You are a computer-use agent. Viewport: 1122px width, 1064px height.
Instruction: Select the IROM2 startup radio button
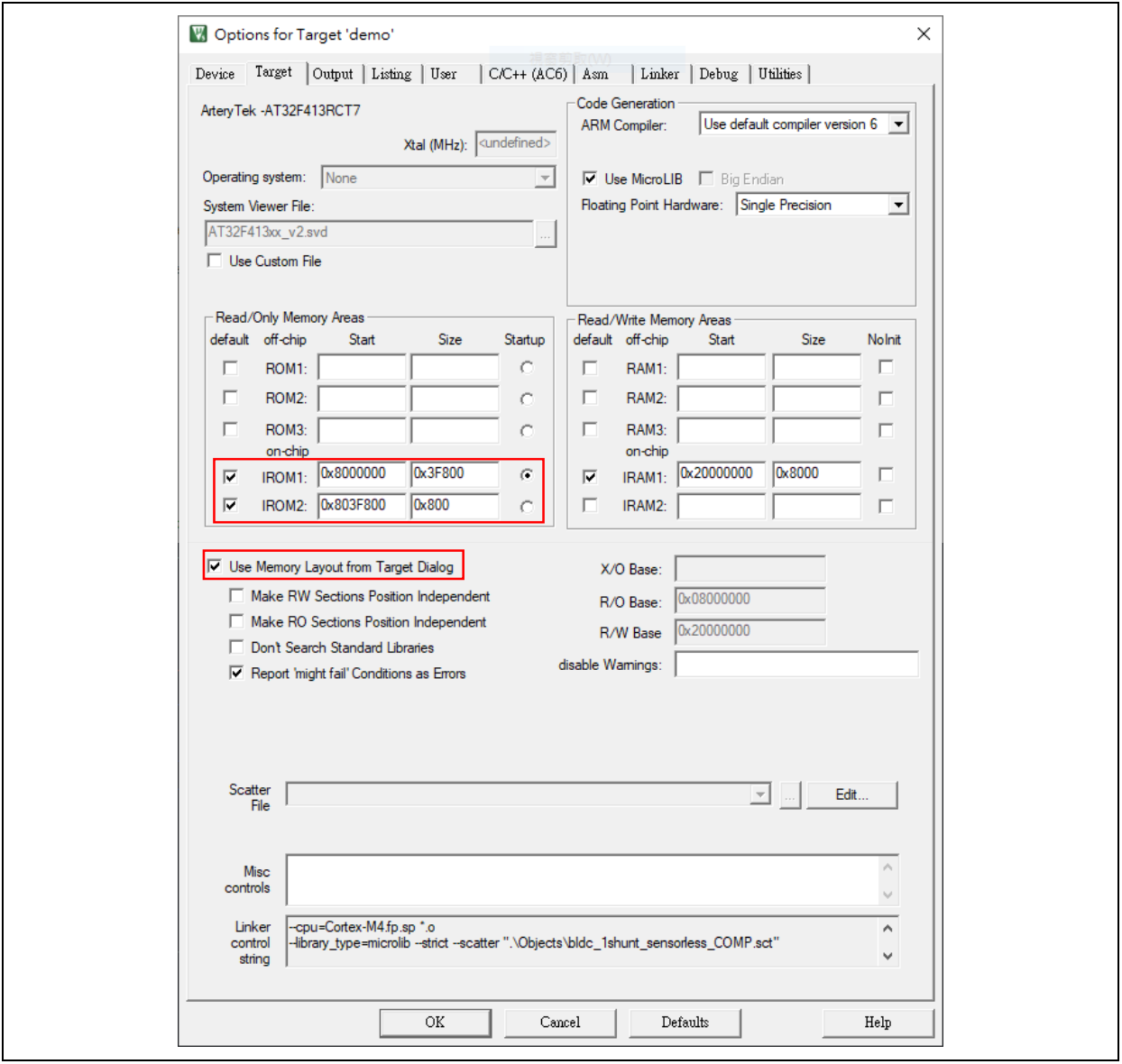click(x=527, y=507)
